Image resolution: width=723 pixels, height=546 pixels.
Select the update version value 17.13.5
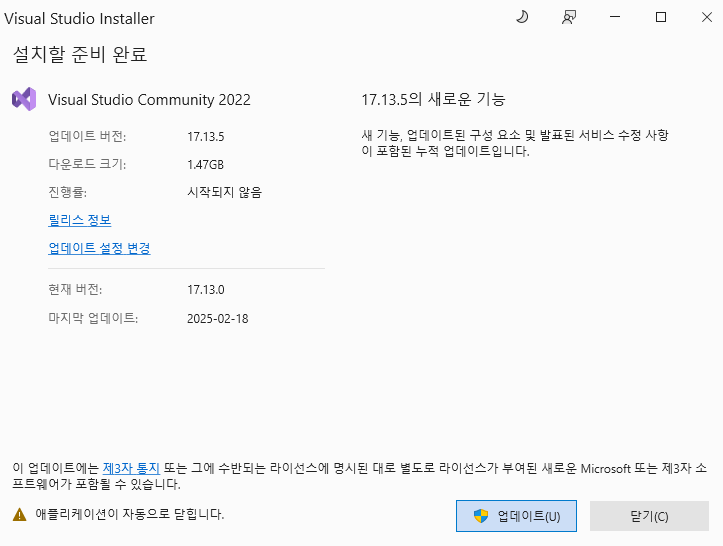(x=206, y=136)
